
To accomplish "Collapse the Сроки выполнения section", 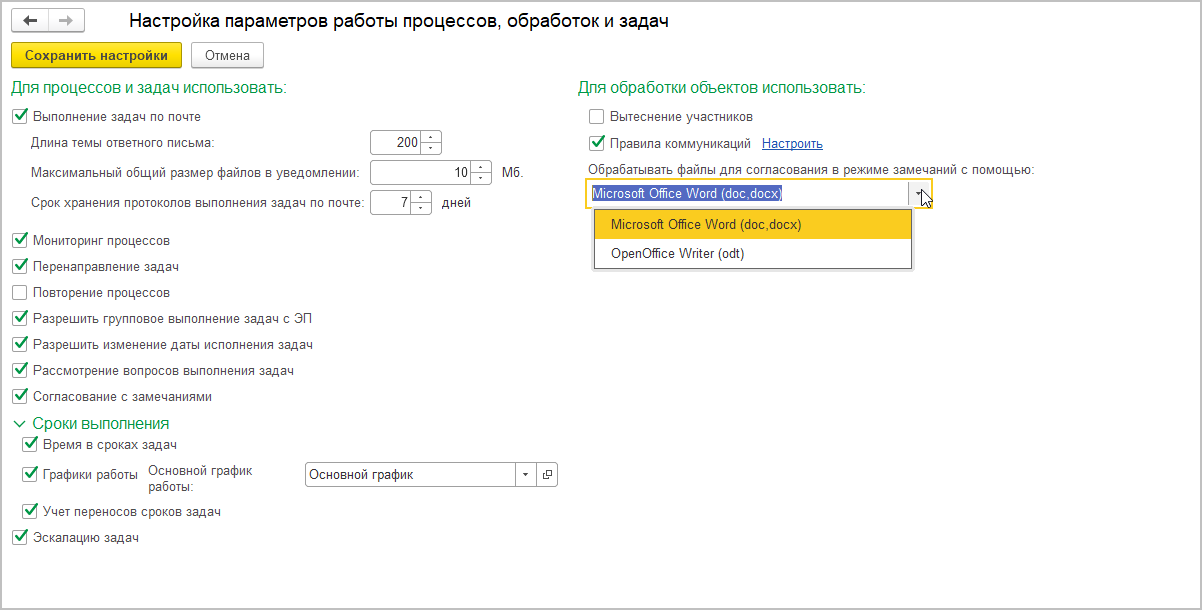I will point(19,424).
